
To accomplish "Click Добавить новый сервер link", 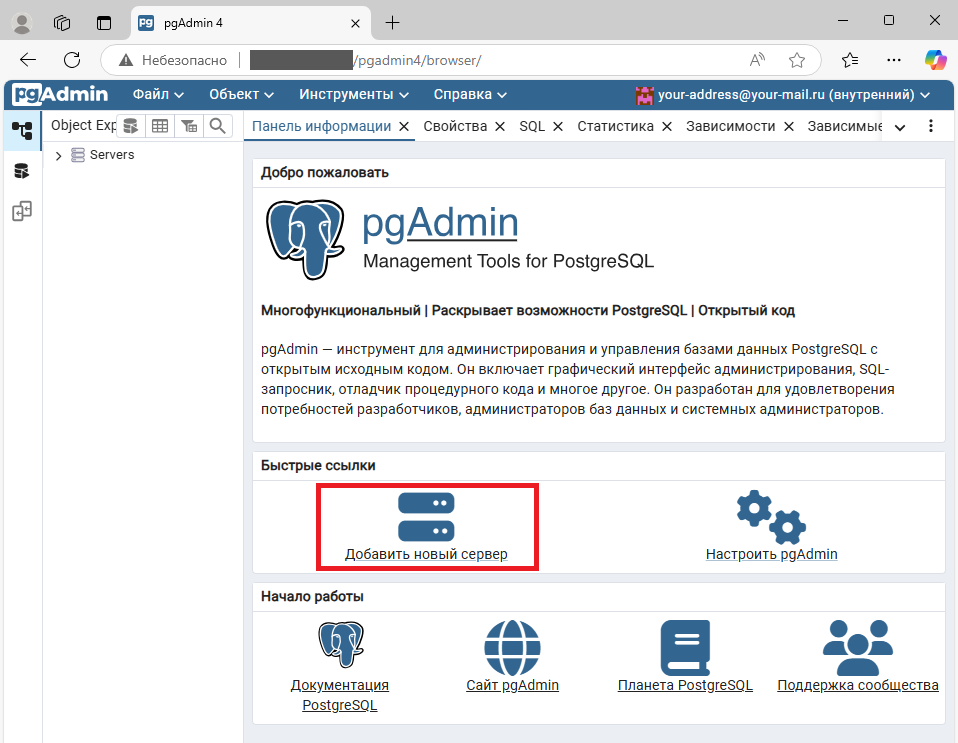I will [x=426, y=554].
